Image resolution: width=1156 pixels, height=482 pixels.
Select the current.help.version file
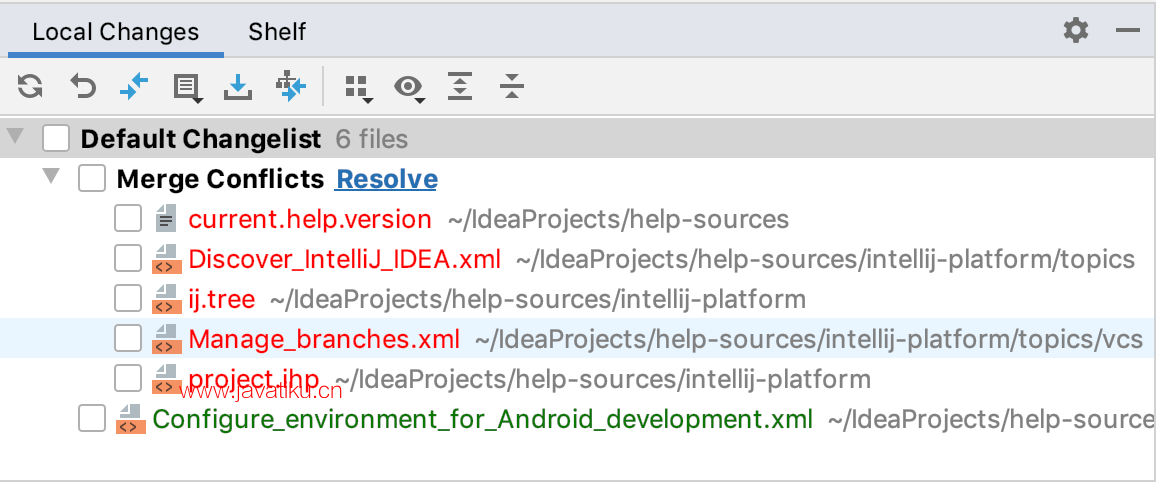pos(310,219)
